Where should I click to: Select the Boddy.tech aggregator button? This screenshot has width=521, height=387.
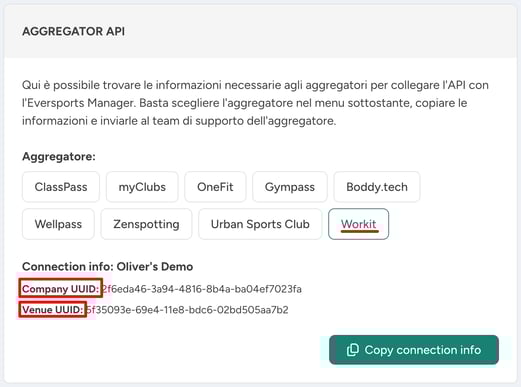[377, 187]
